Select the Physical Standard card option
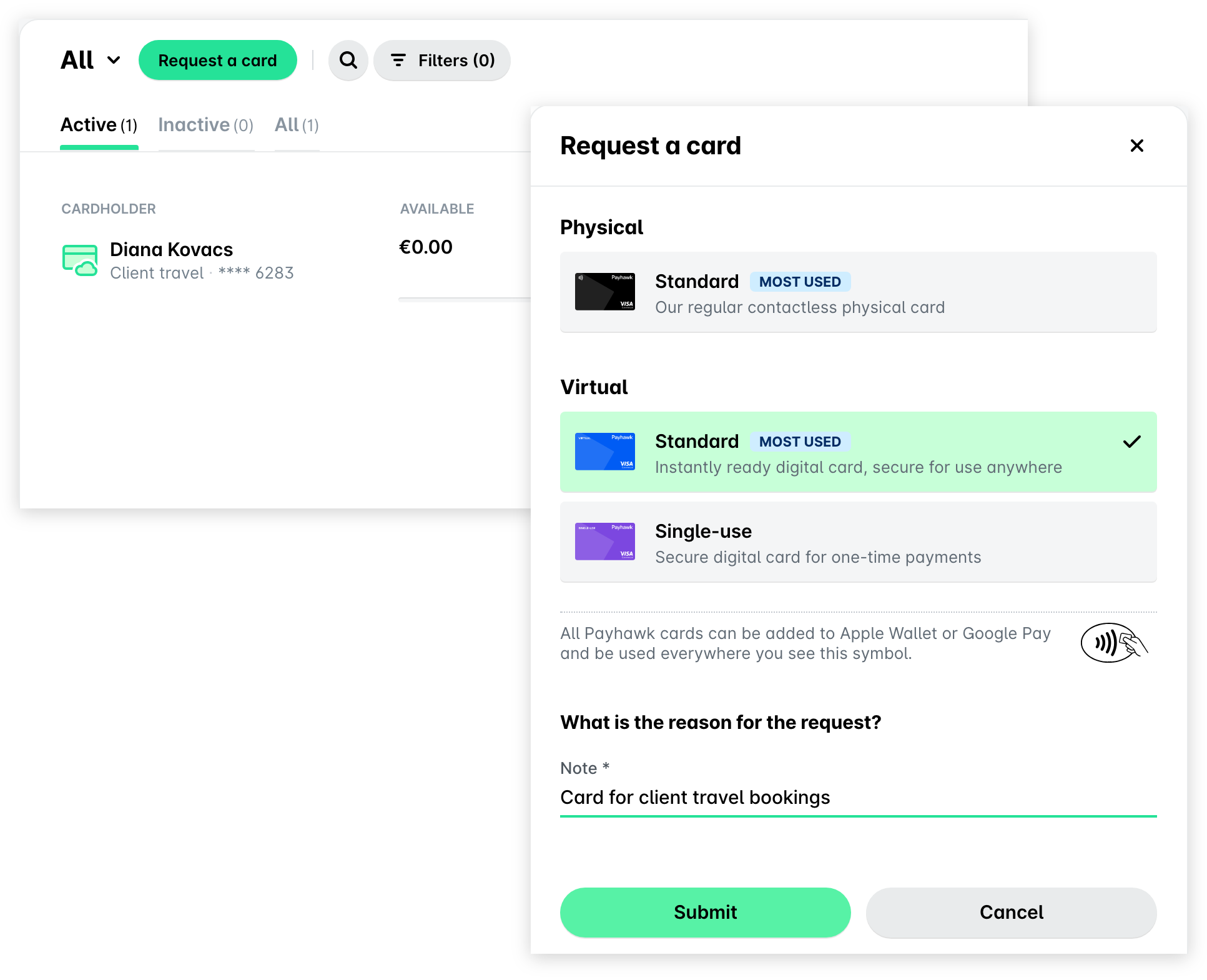This screenshot has height=980, width=1207. [858, 292]
